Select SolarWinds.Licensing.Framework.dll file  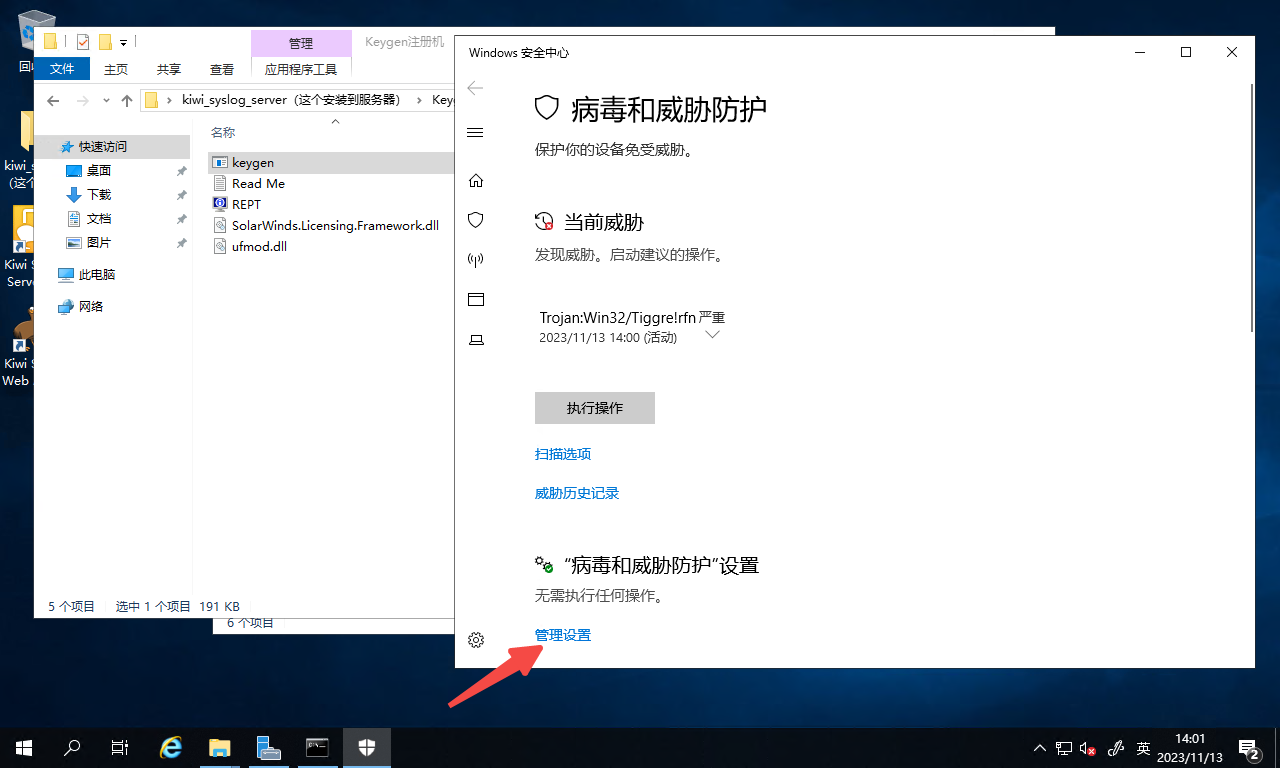tap(335, 225)
